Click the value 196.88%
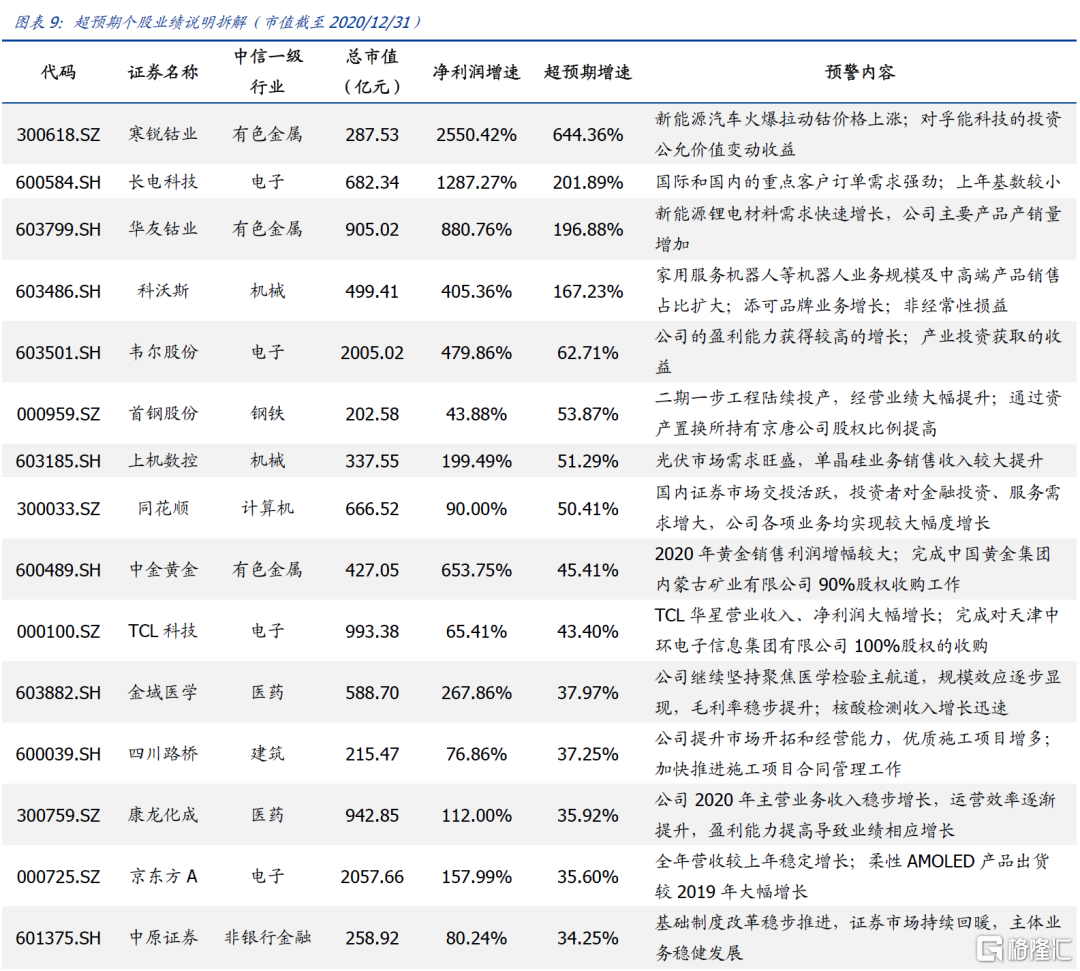Image resolution: width=1080 pixels, height=971 pixels. (x=588, y=229)
